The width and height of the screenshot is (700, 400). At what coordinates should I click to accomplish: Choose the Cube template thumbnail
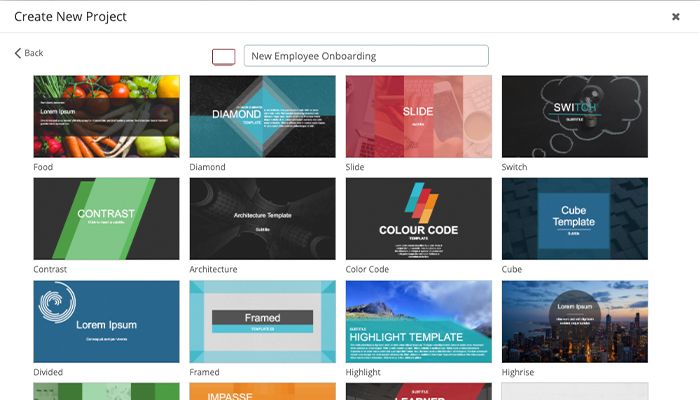pos(575,219)
